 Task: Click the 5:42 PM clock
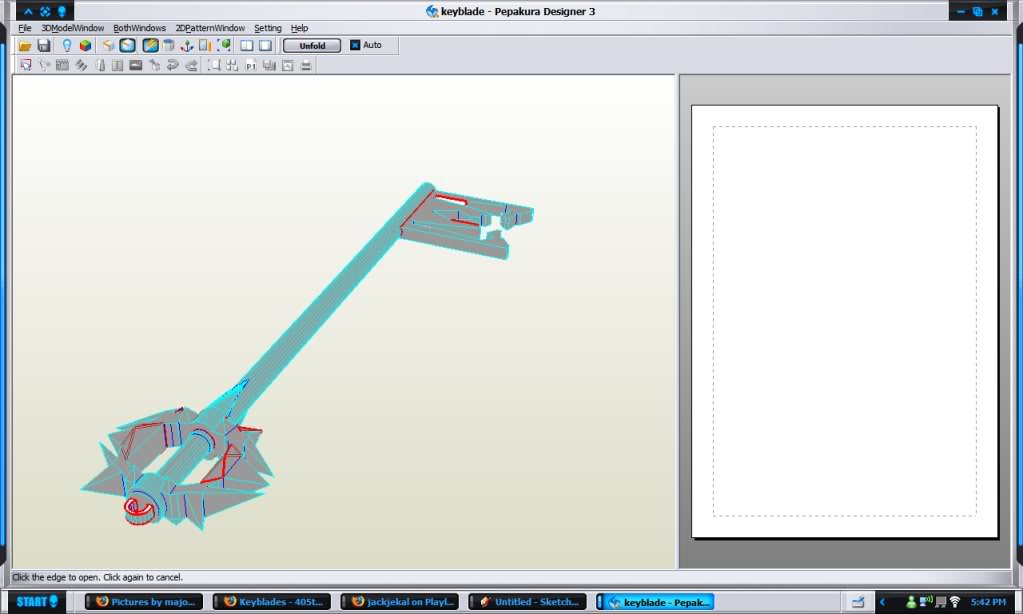point(988,602)
